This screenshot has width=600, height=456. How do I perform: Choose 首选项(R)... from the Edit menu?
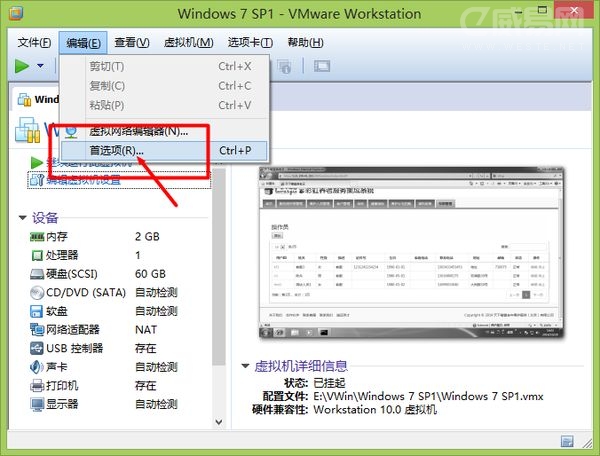(117, 151)
